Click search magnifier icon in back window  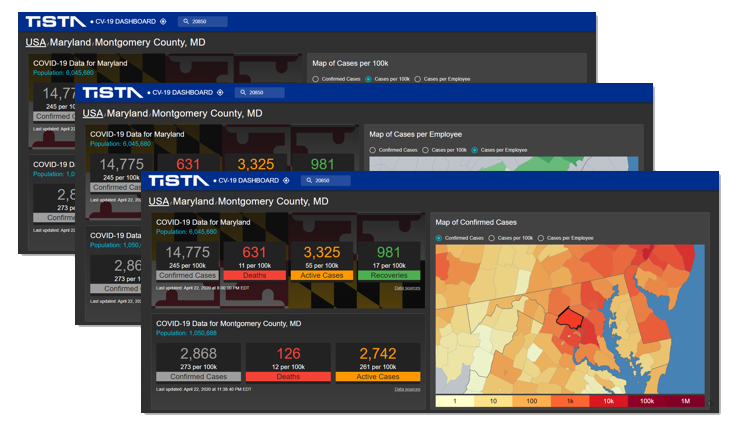(x=186, y=22)
